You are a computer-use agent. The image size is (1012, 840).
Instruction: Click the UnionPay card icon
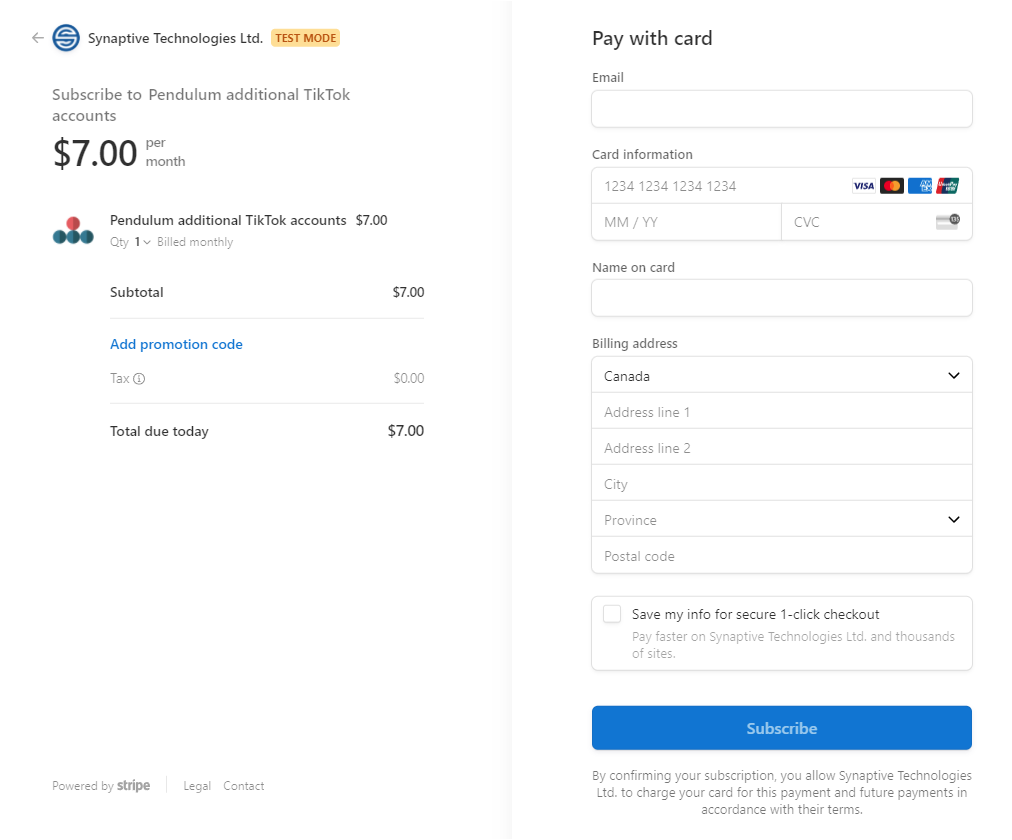947,186
